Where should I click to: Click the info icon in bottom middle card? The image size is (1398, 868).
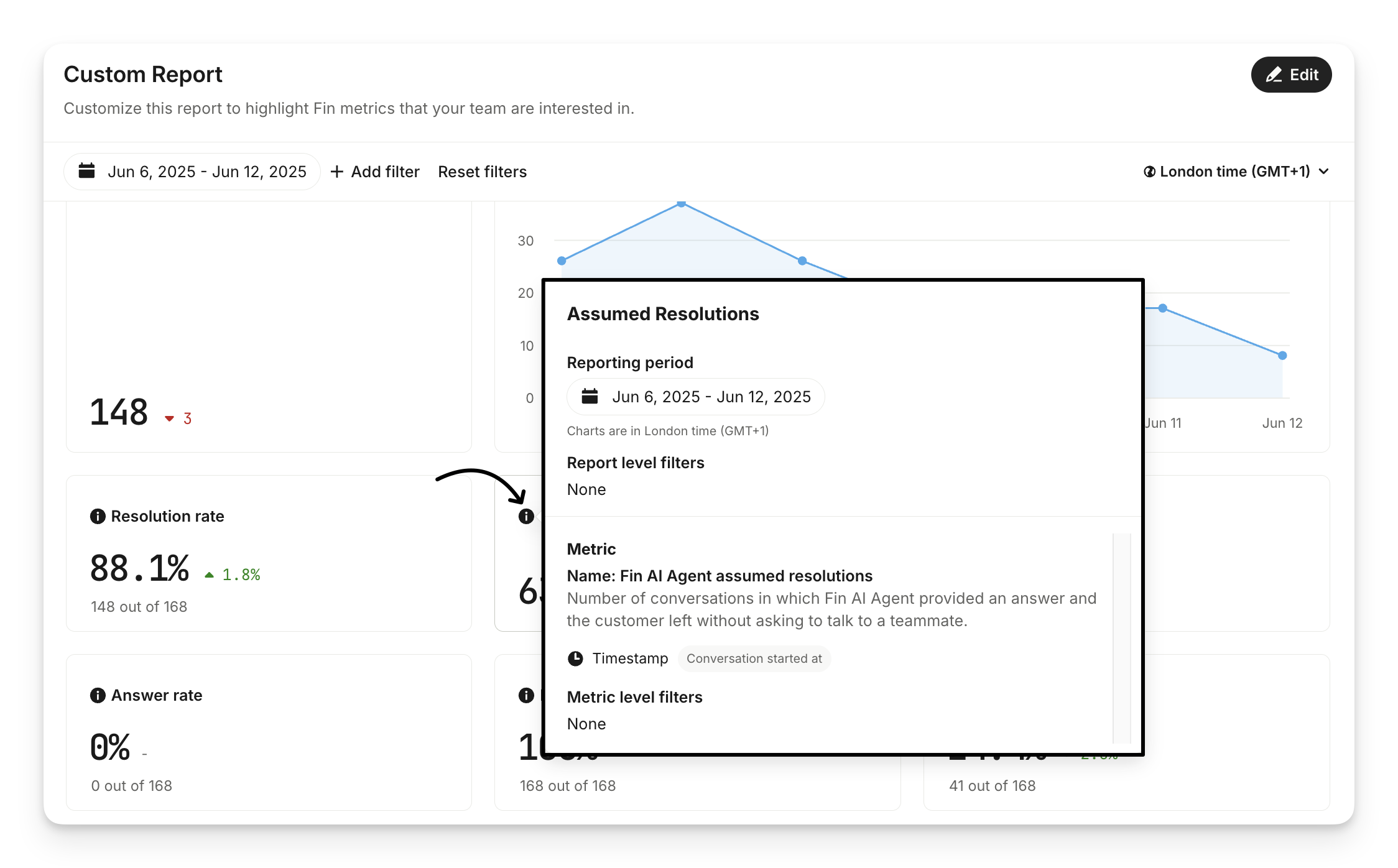click(526, 695)
